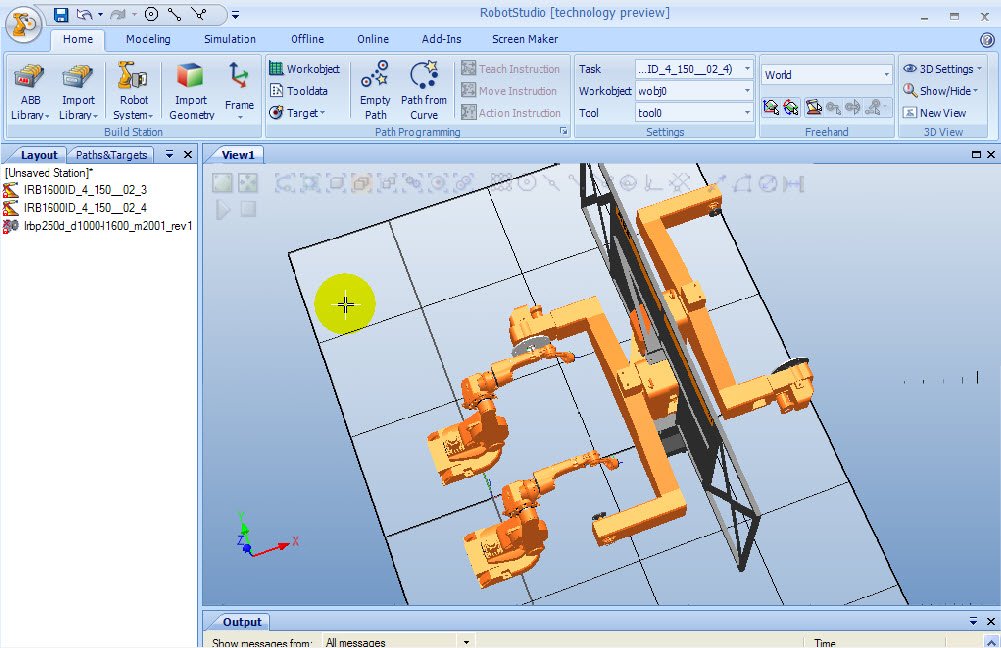
Task: Click the line segment icon in quick access toolbar
Action: pos(174,14)
